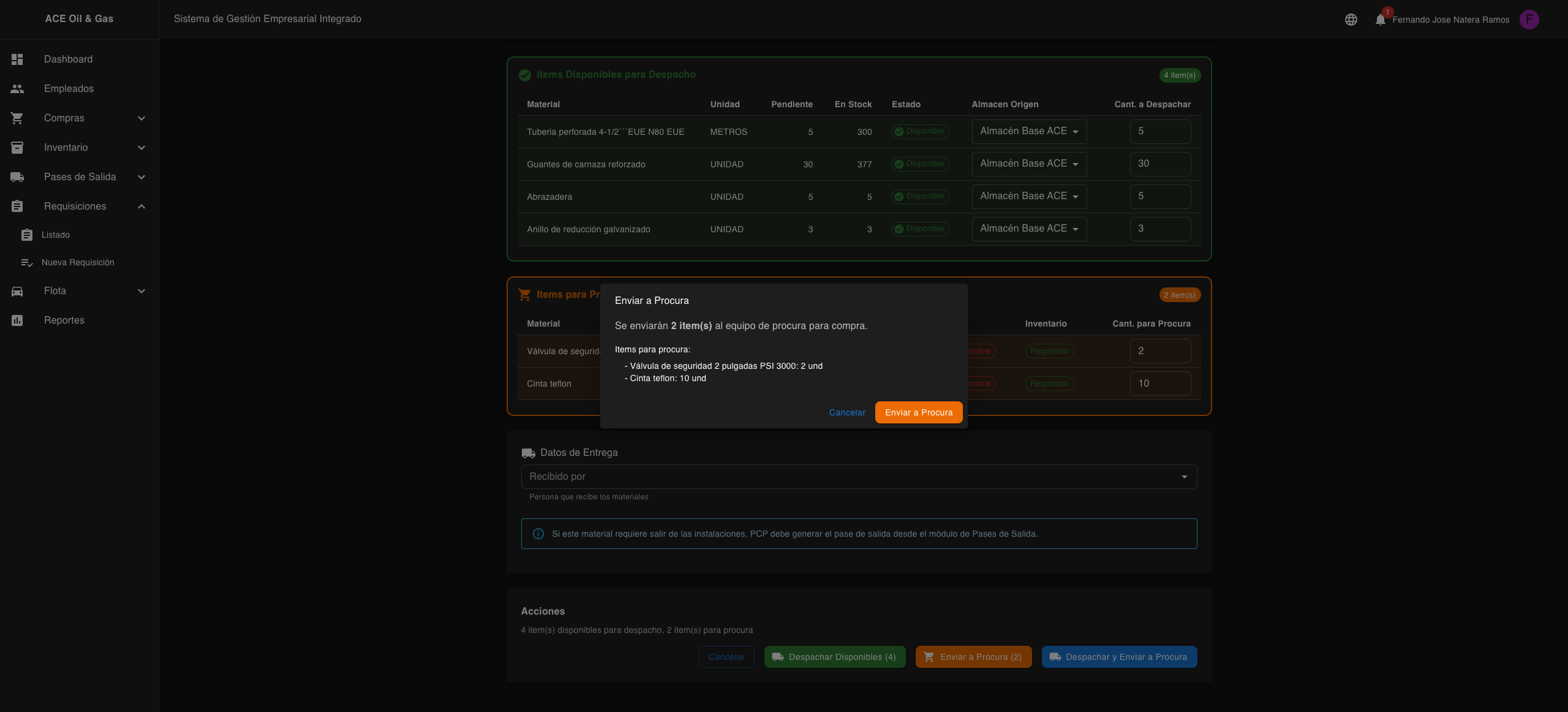Click the user avatar F icon
Screen dimensions: 1568x712
[x=1529, y=20]
